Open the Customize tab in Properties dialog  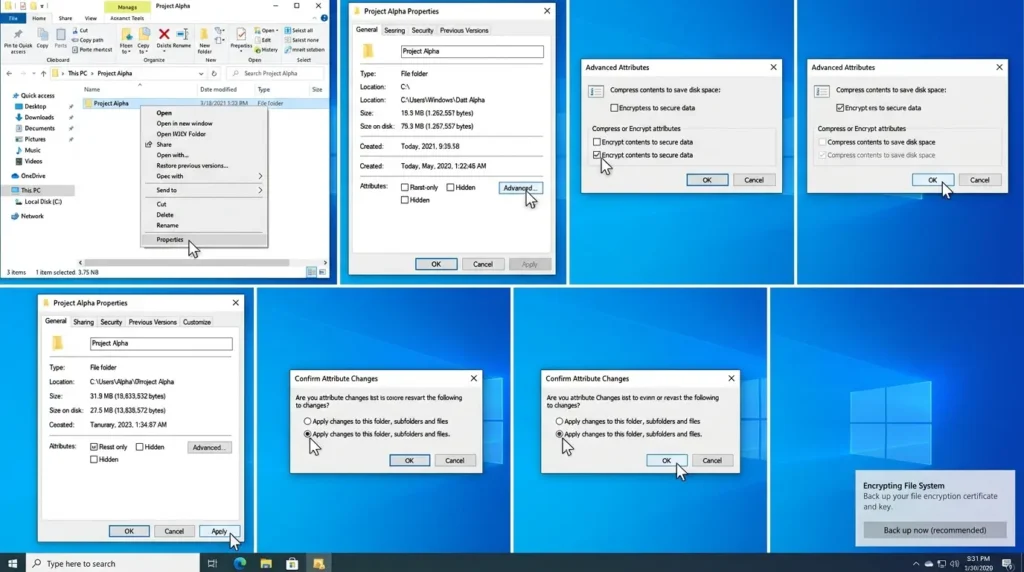pyautogui.click(x=197, y=322)
